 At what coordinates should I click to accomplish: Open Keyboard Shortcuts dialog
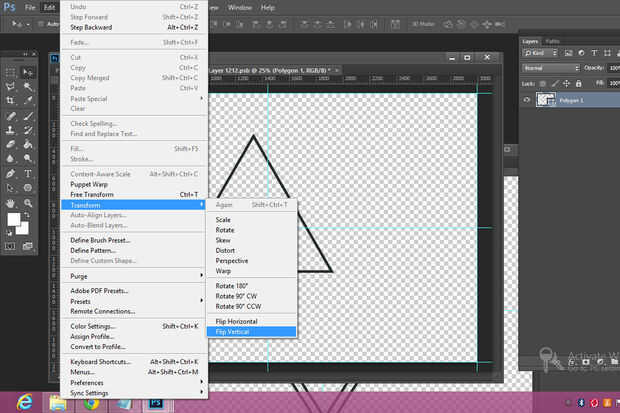[134, 362]
